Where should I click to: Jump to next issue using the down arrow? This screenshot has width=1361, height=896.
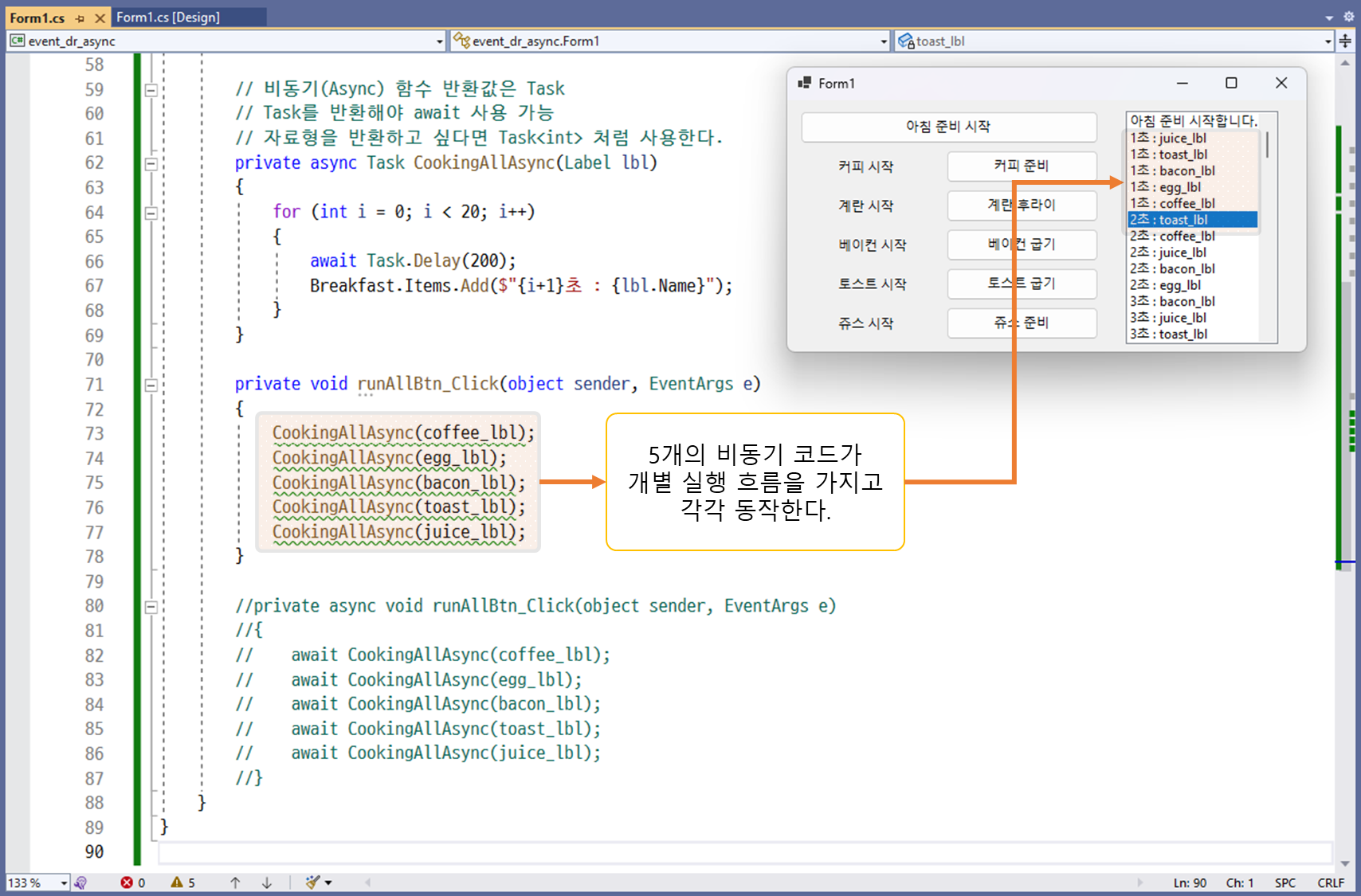tap(267, 882)
